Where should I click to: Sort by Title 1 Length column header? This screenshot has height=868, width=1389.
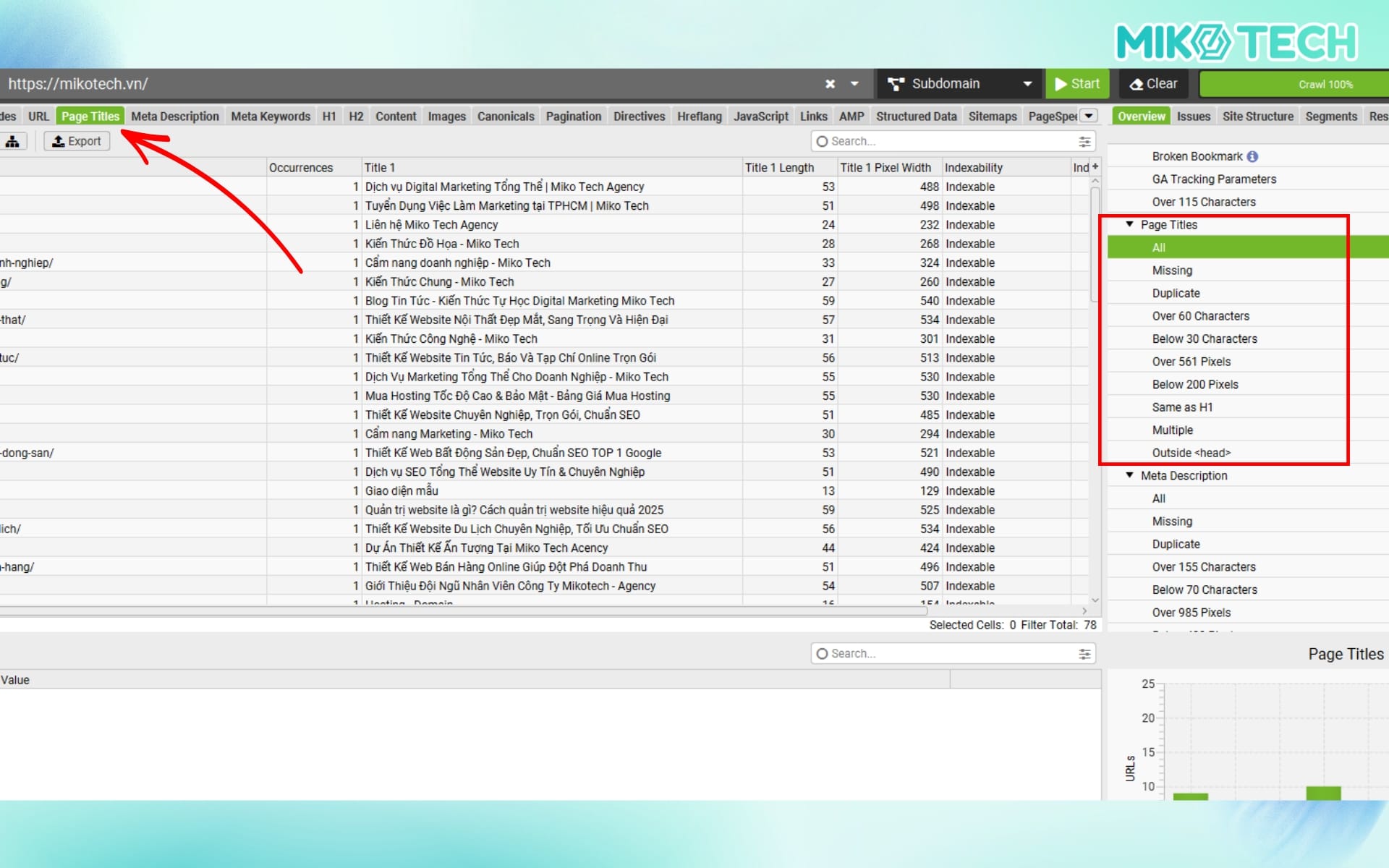[779, 168]
